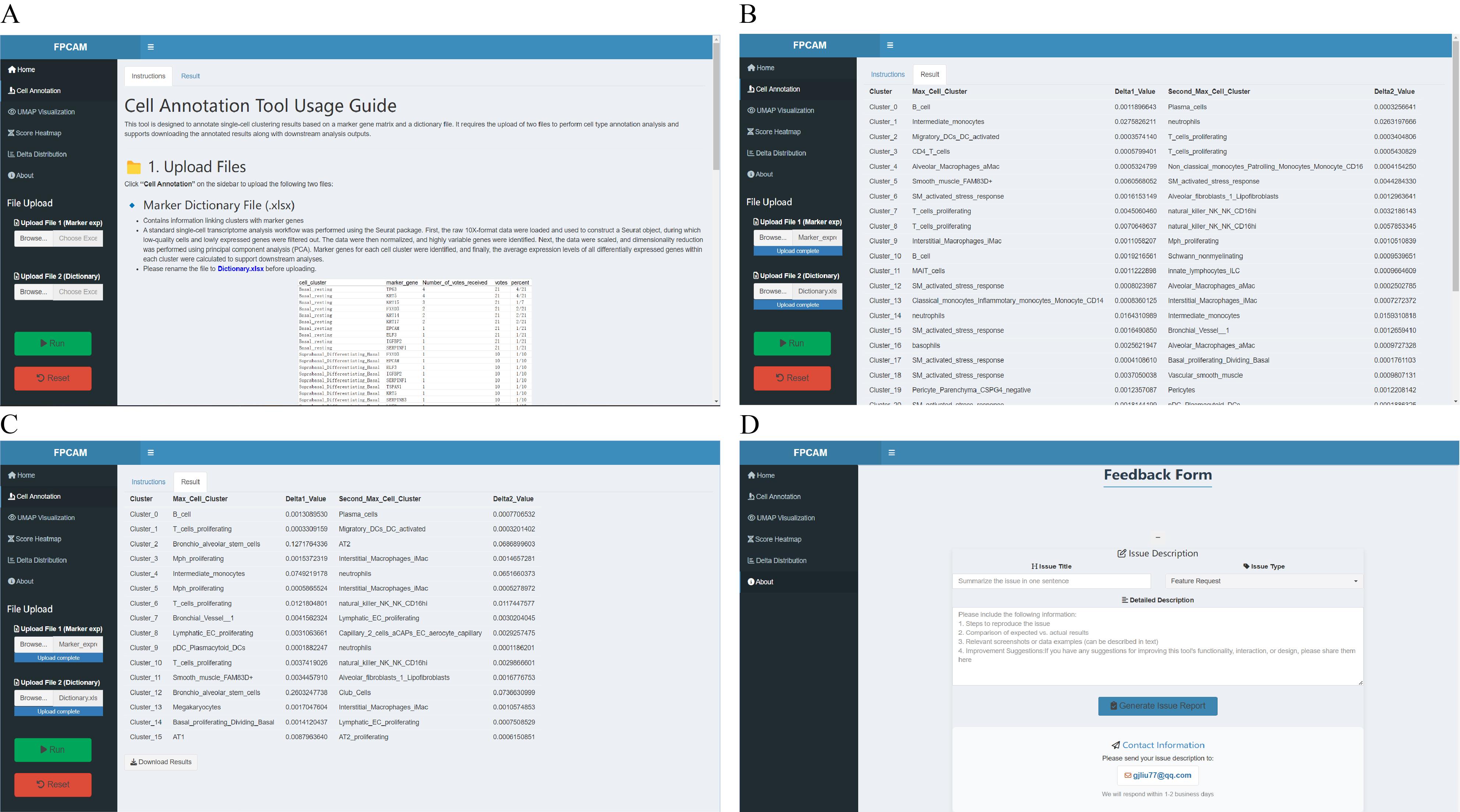Click the red Reset button in panel A
The image size is (1460, 812).
pyautogui.click(x=53, y=378)
